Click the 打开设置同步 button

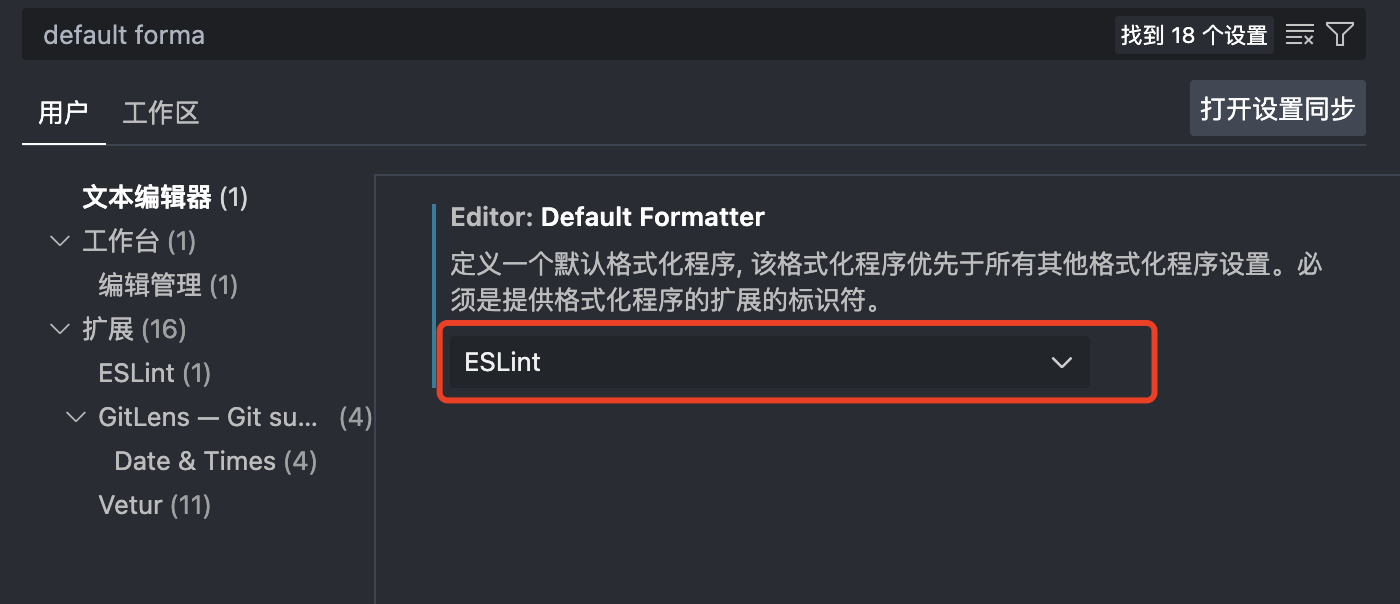(1277, 108)
